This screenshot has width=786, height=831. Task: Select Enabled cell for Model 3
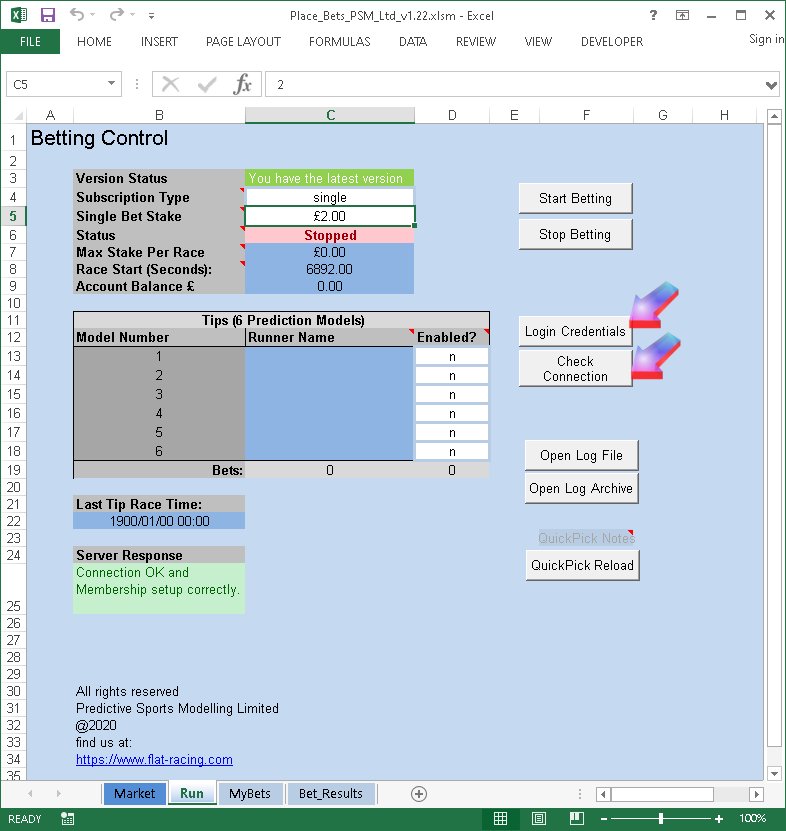click(452, 394)
